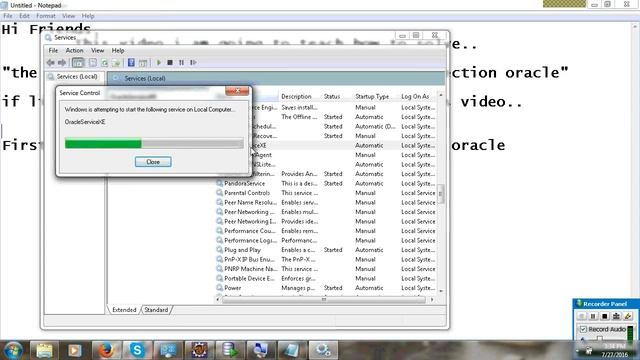Click the pause button in Recorder Panel
Screen dimensions: 640x360
click(x=593, y=316)
